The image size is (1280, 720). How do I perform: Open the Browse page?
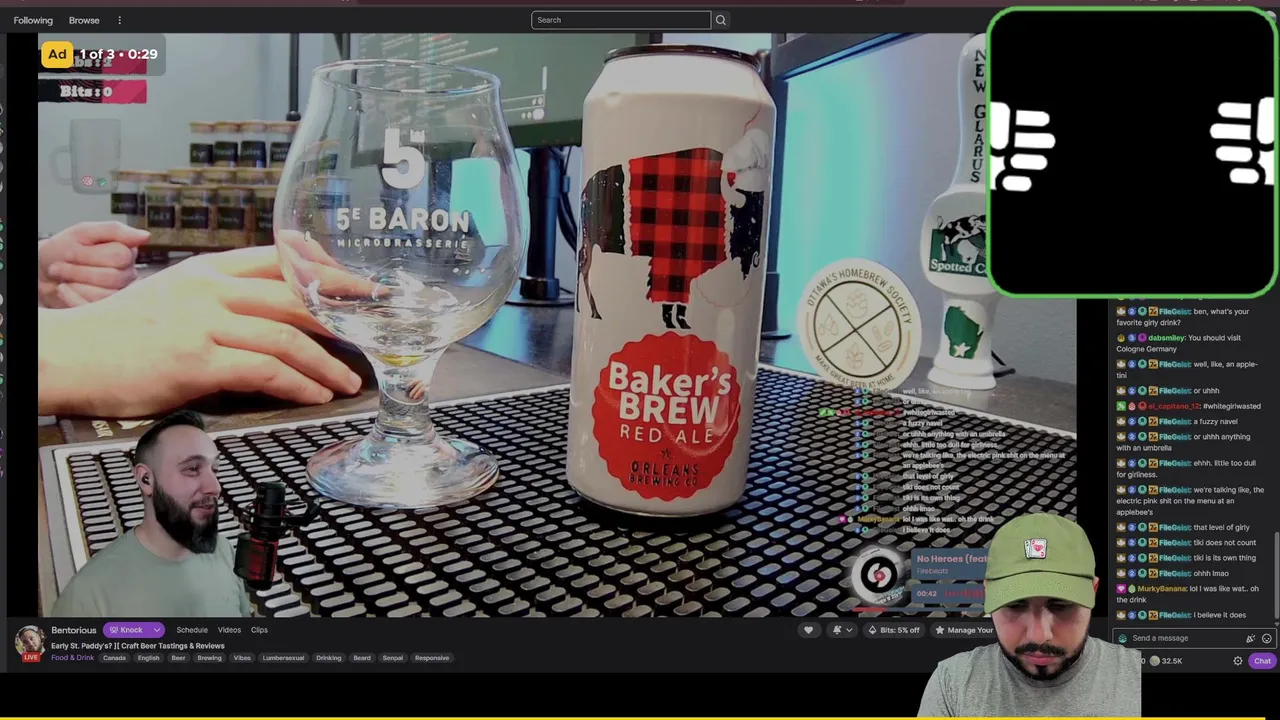click(x=84, y=20)
